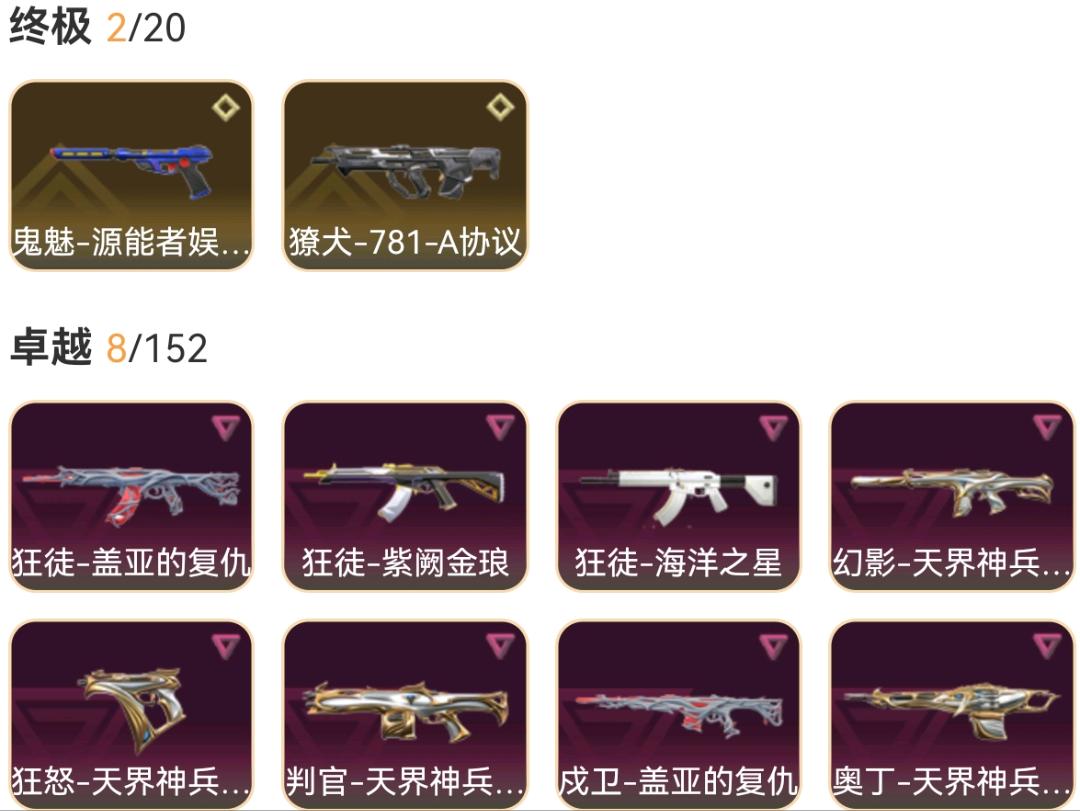
Task: Select the 狂徒-盖亚的复仇 rifle skin
Action: (x=131, y=496)
